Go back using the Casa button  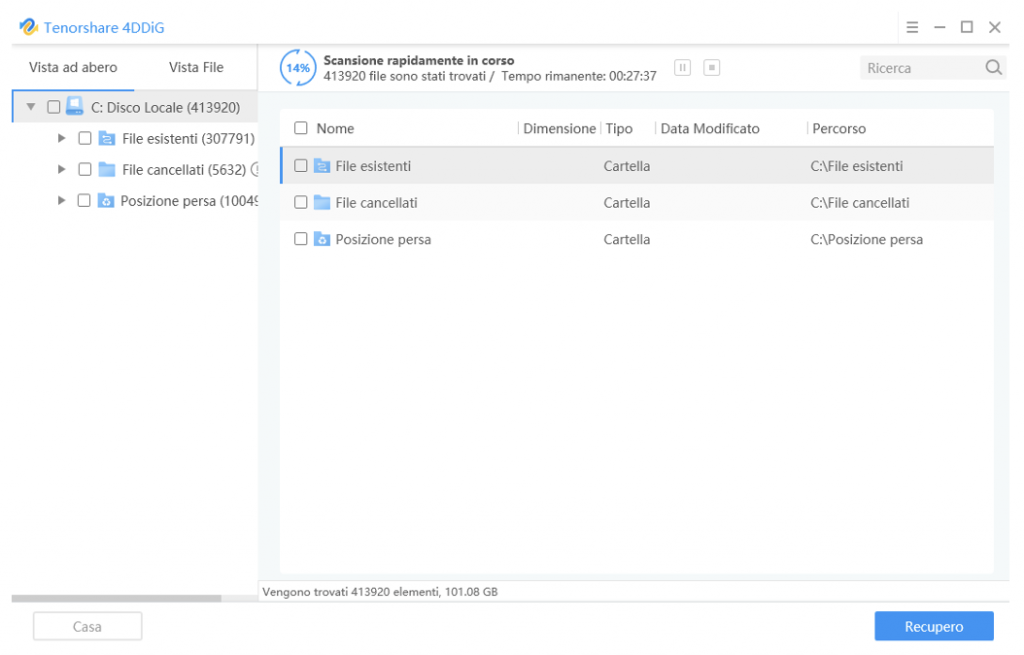87,626
